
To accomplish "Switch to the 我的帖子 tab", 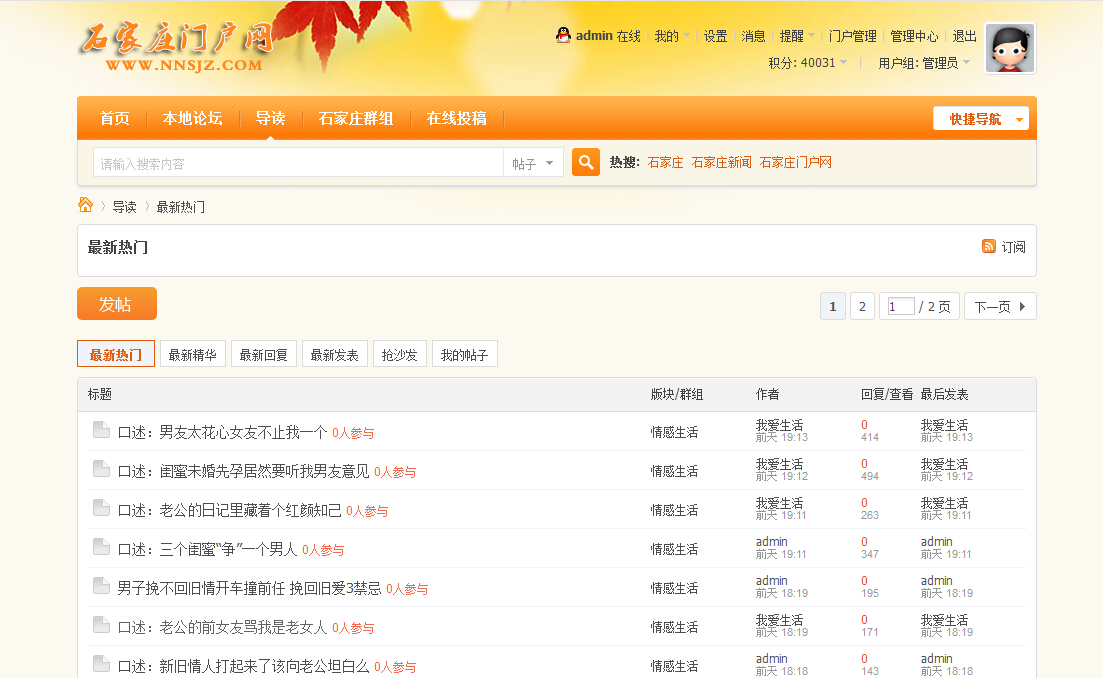I will [x=464, y=353].
